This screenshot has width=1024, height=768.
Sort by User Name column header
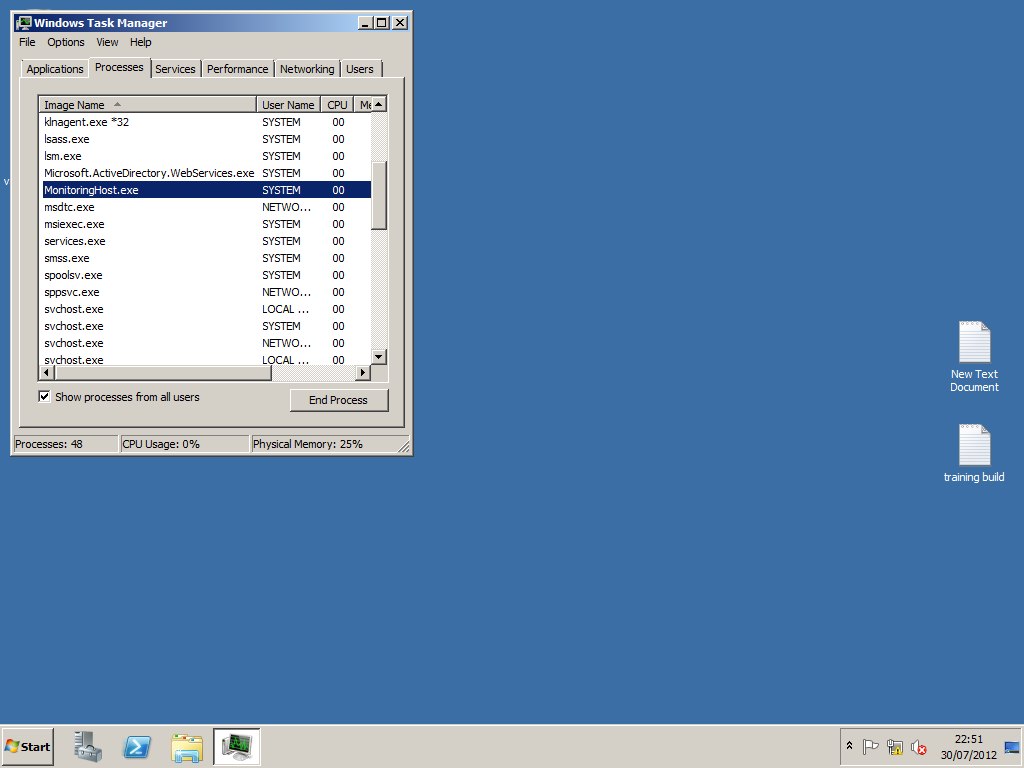click(x=288, y=104)
